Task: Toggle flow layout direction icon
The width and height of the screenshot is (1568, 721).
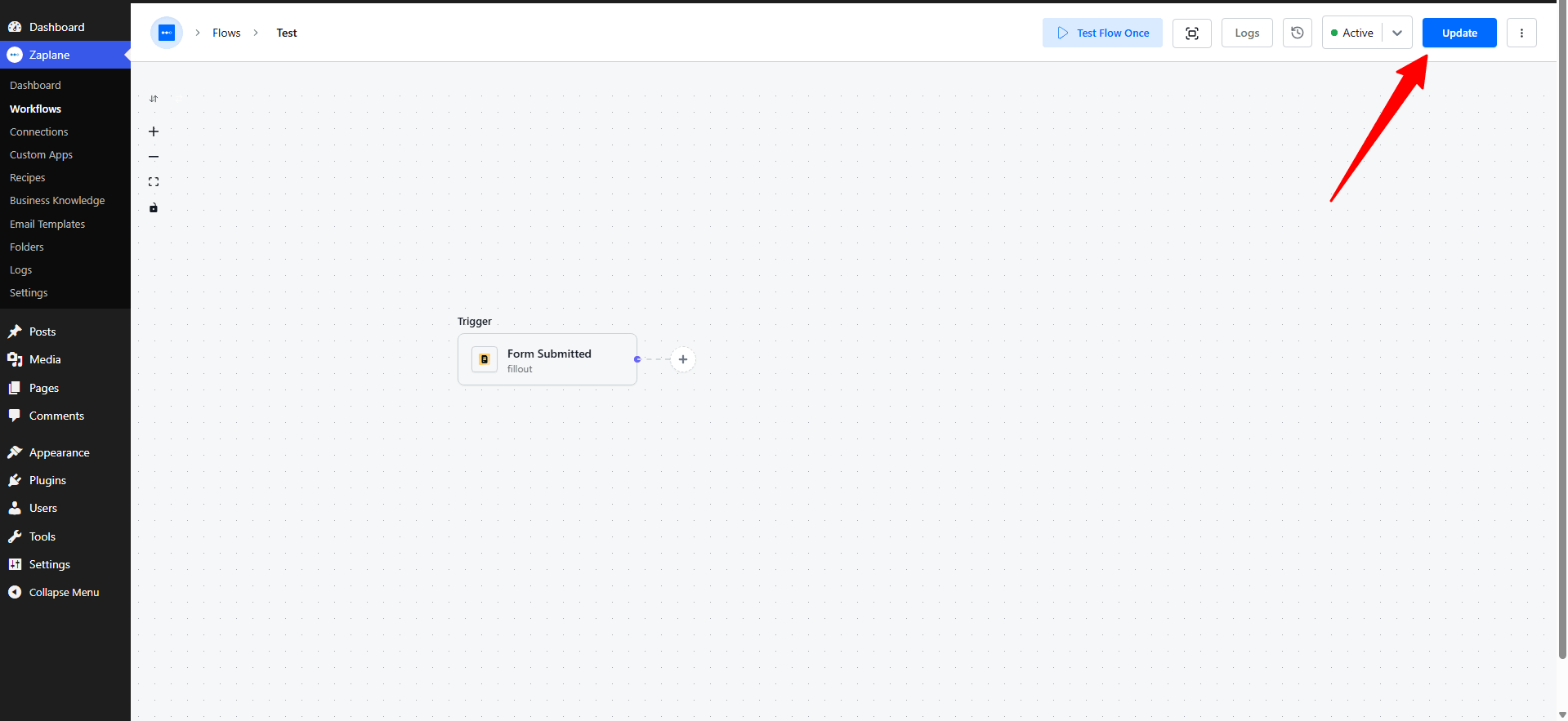Action: (x=154, y=99)
